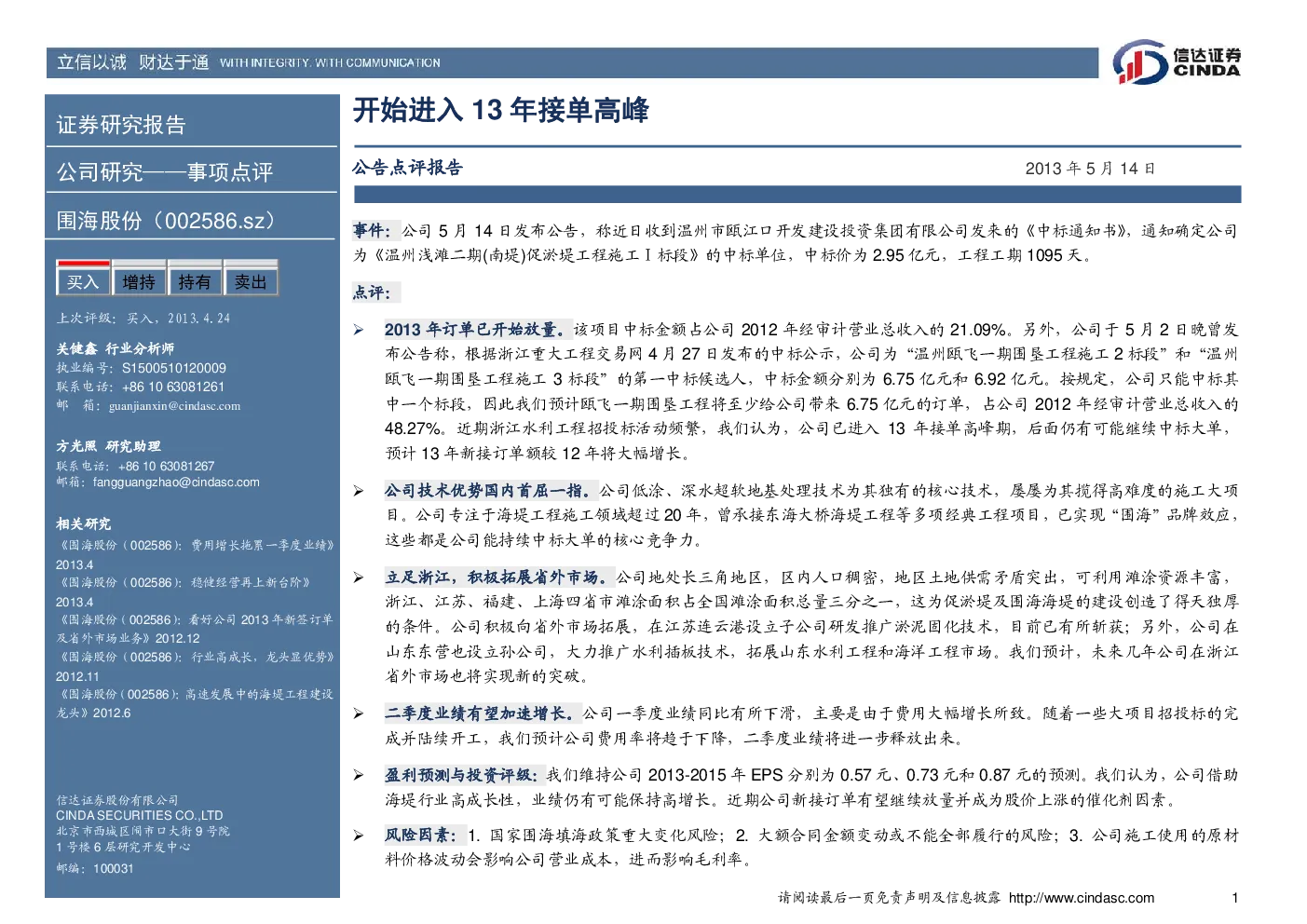
Task: Select the 增持 rating box
Action: click(x=139, y=281)
